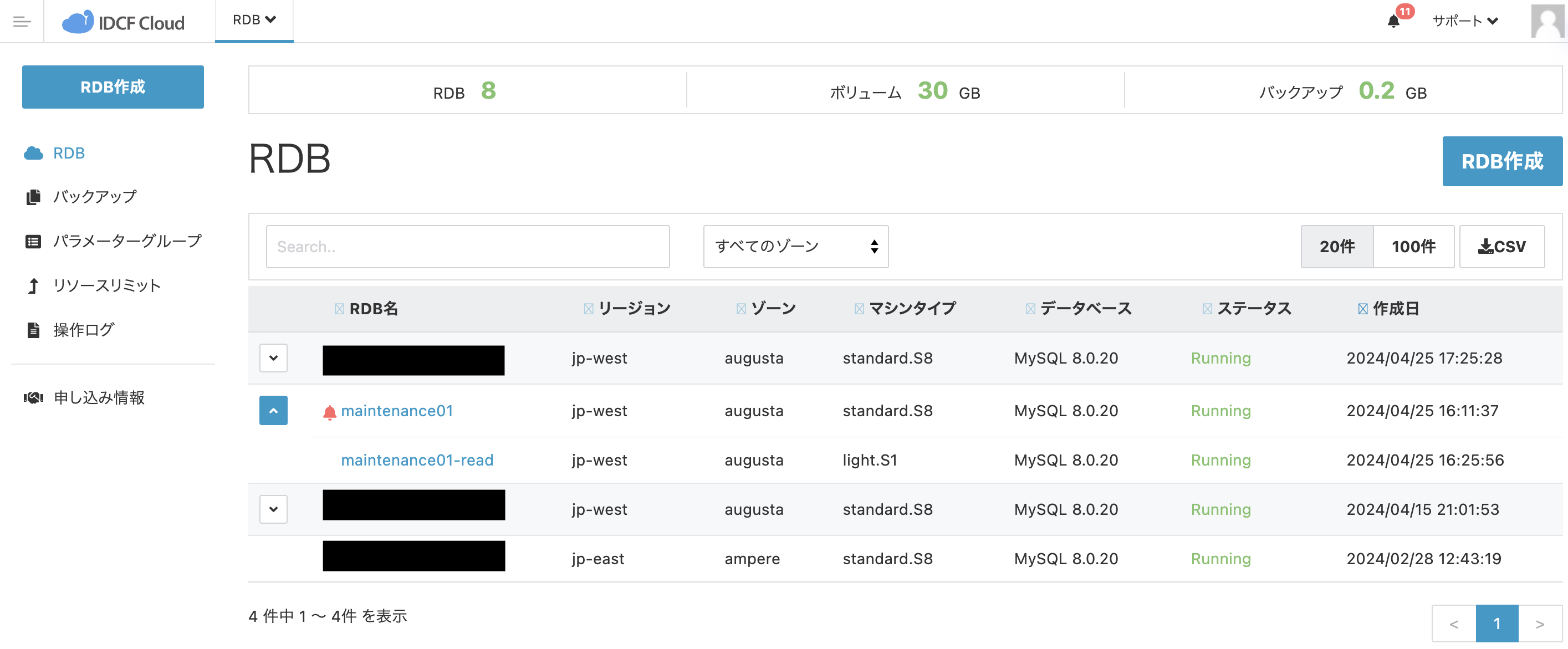Click the resource limit arrow icon

pos(33,285)
